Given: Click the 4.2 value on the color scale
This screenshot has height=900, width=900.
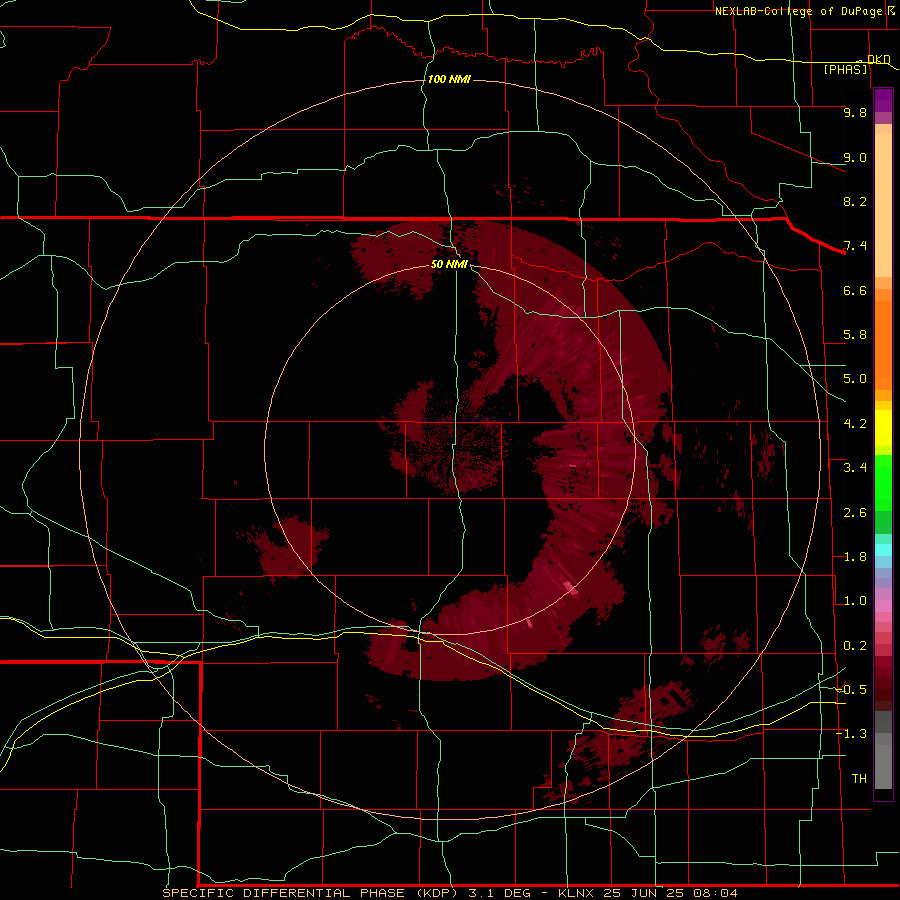Looking at the screenshot, I should pos(855,424).
